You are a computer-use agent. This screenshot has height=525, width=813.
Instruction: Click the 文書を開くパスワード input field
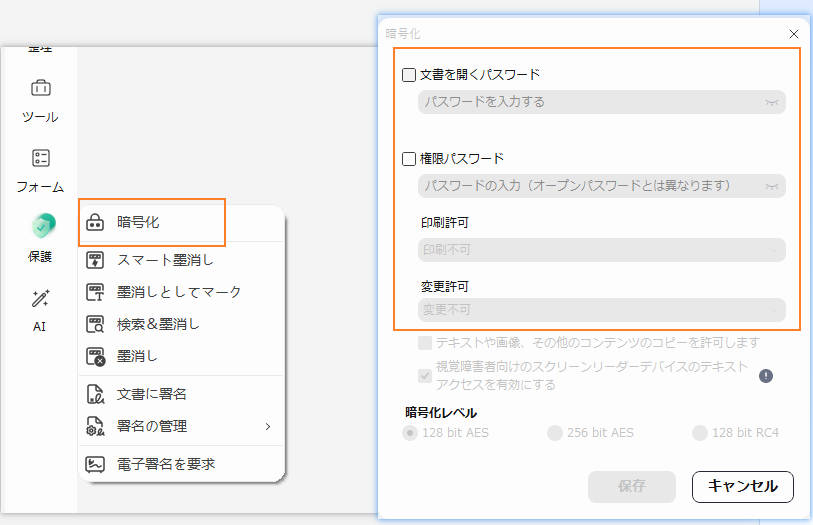590,102
